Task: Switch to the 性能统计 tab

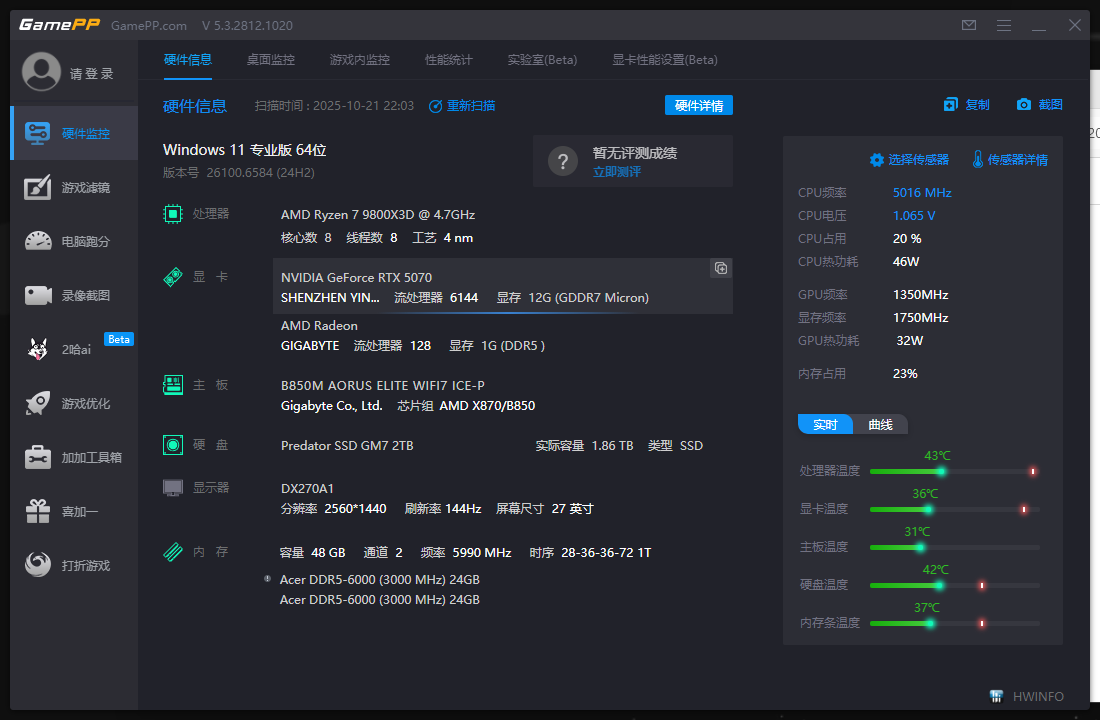Action: tap(448, 60)
